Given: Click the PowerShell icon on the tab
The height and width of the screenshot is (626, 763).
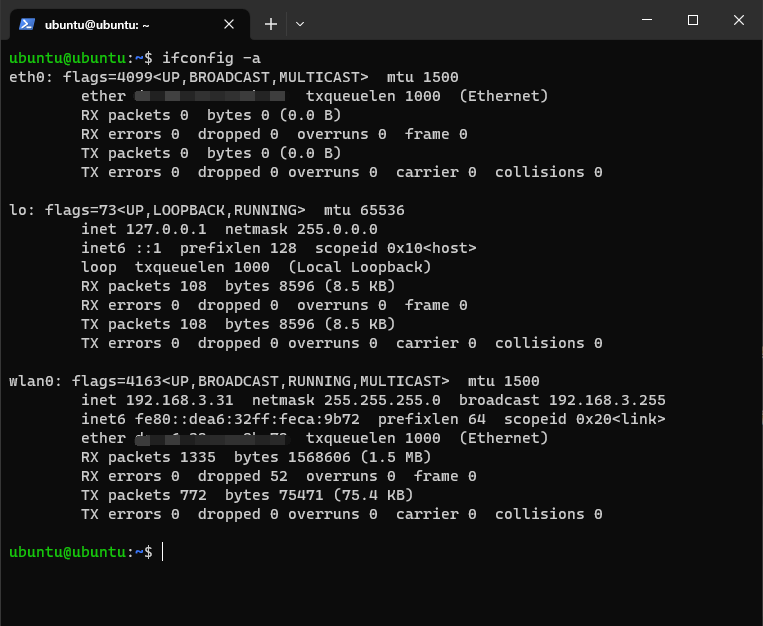Looking at the screenshot, I should pos(27,24).
